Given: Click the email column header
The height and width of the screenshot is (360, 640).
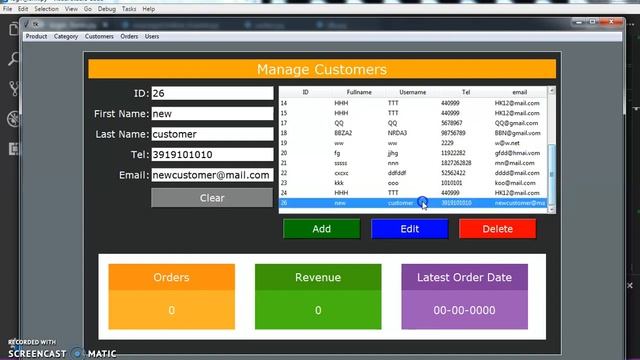Looking at the screenshot, I should coord(520,92).
